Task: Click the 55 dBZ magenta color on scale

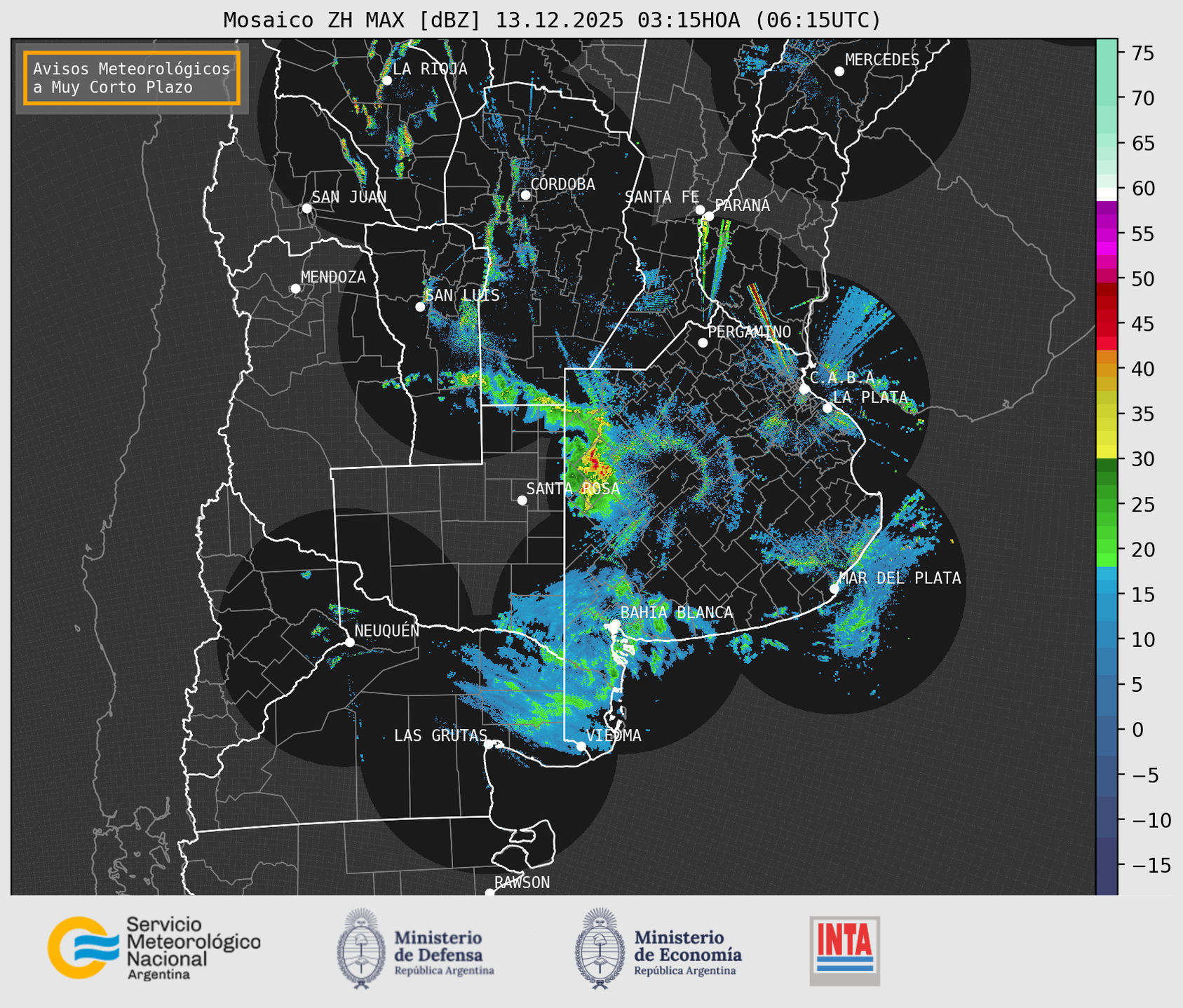Action: (x=1107, y=234)
